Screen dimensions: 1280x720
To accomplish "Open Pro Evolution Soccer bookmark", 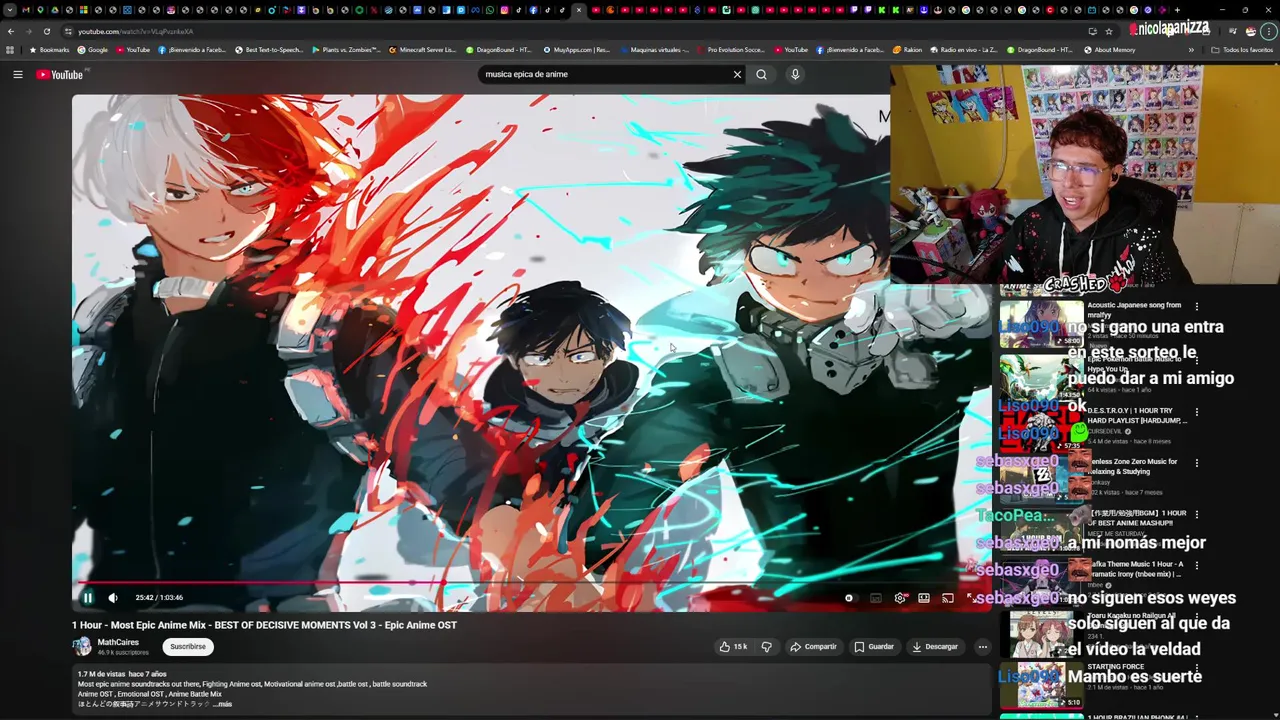I will tap(729, 50).
